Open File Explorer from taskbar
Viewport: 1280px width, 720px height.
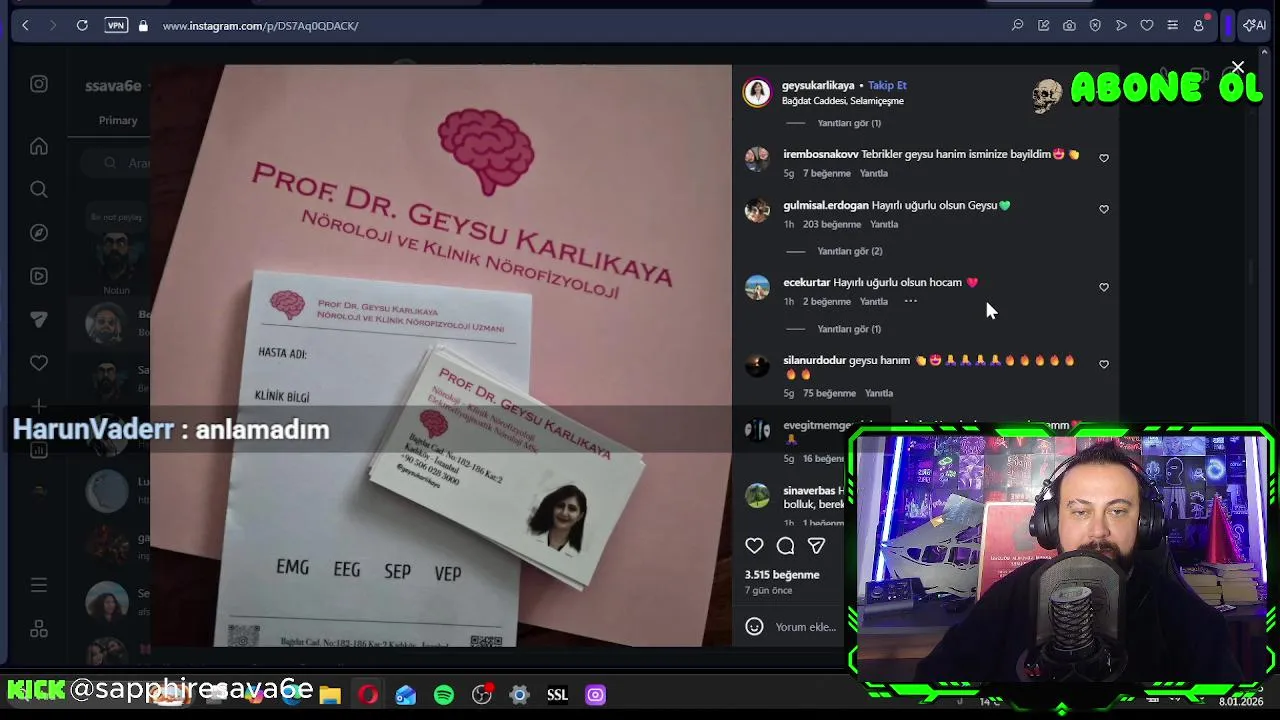[x=330, y=694]
